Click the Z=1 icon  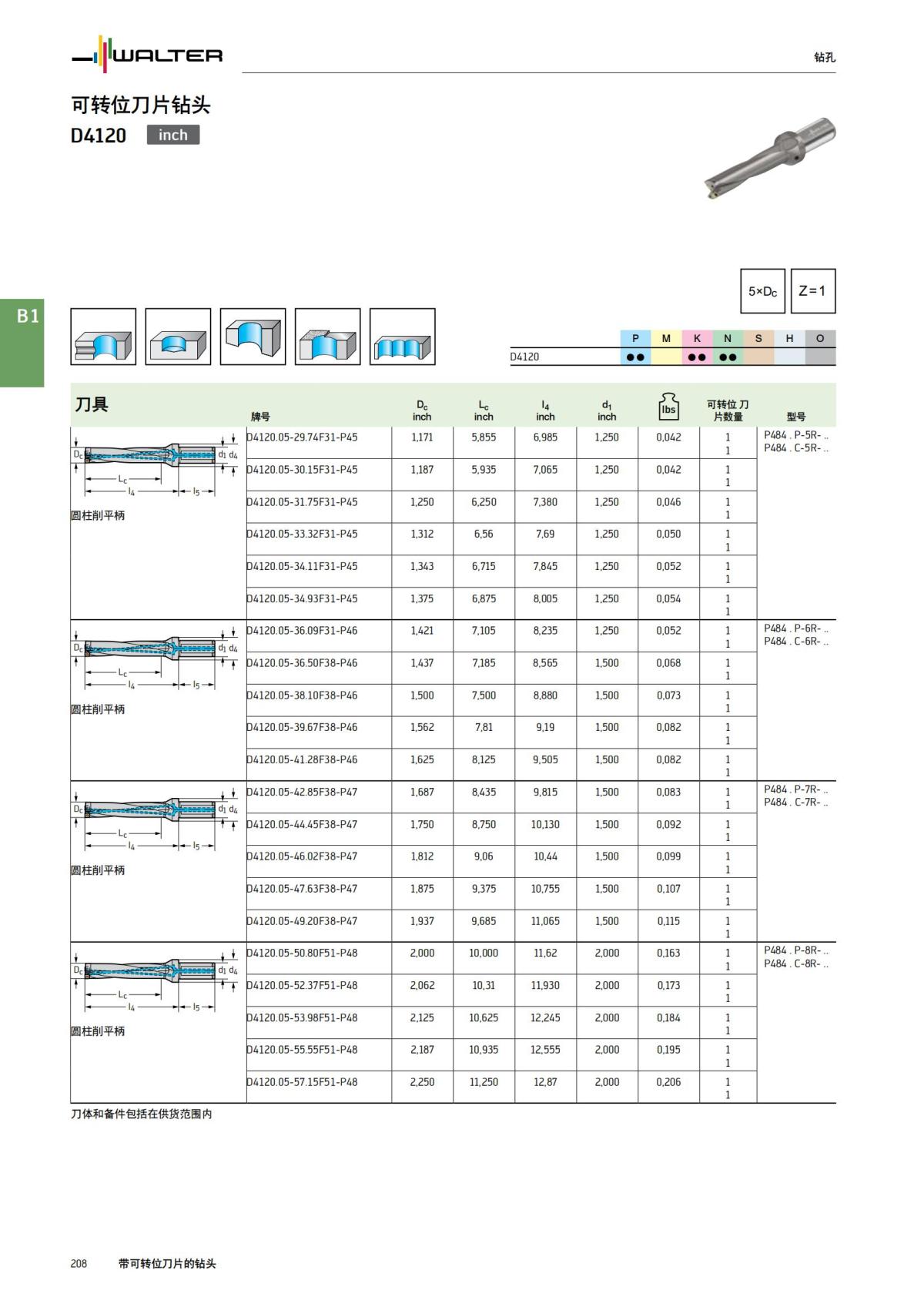(x=812, y=291)
